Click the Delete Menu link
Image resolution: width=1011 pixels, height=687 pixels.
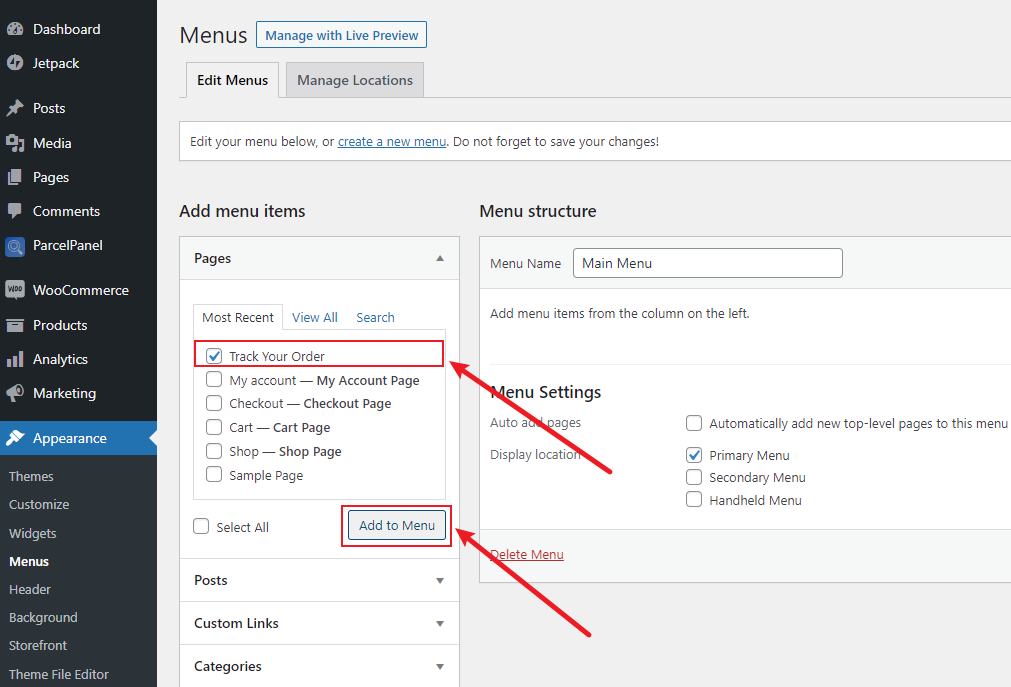click(527, 554)
